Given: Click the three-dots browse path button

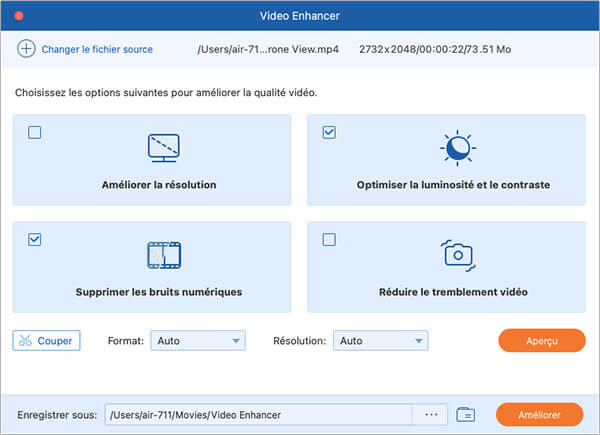Looking at the screenshot, I should 431,414.
